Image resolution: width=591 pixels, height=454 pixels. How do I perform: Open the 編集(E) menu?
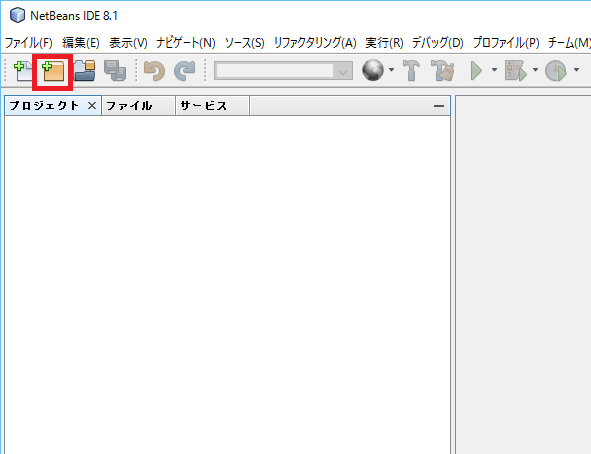click(81, 43)
